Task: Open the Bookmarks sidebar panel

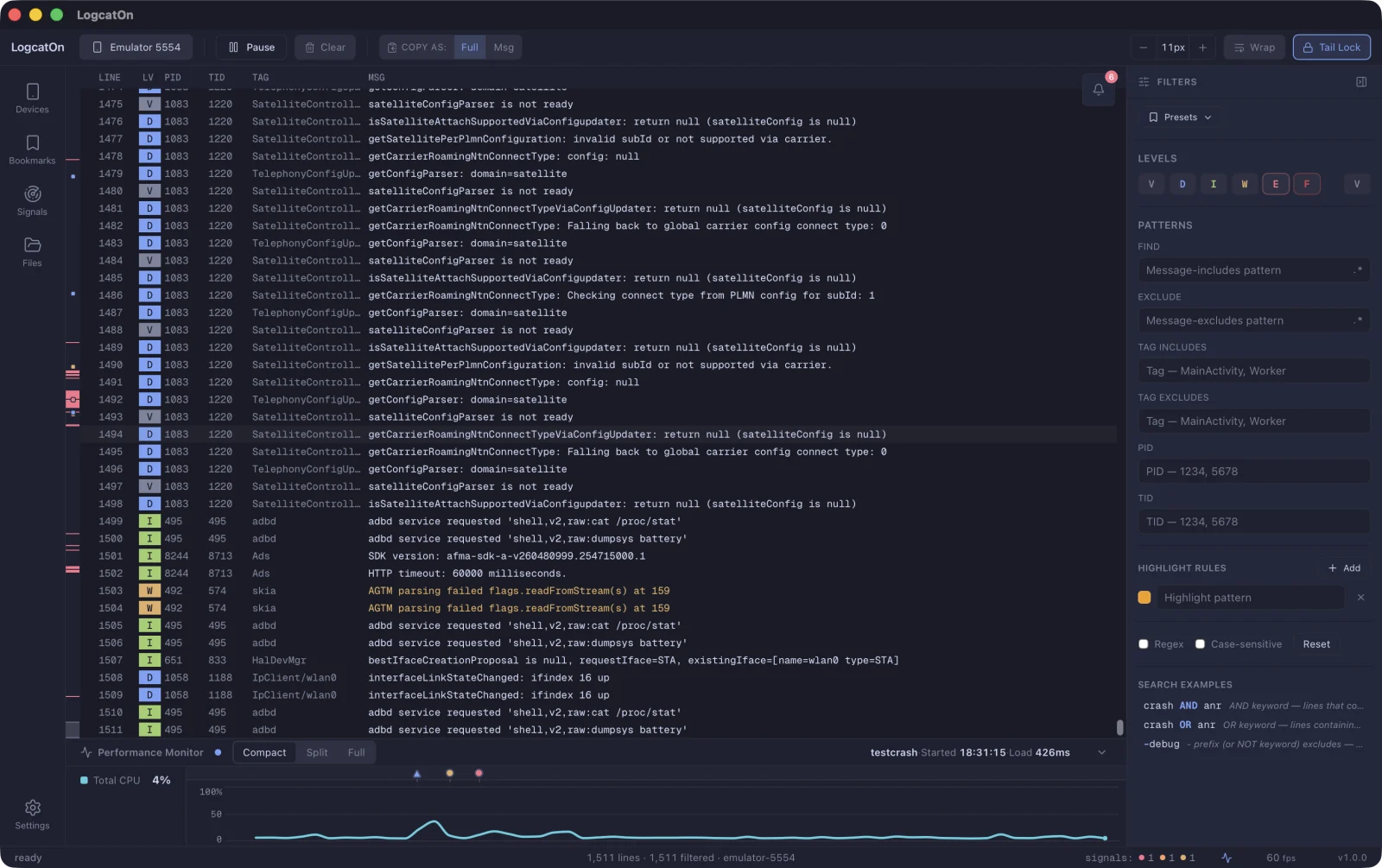Action: (32, 149)
